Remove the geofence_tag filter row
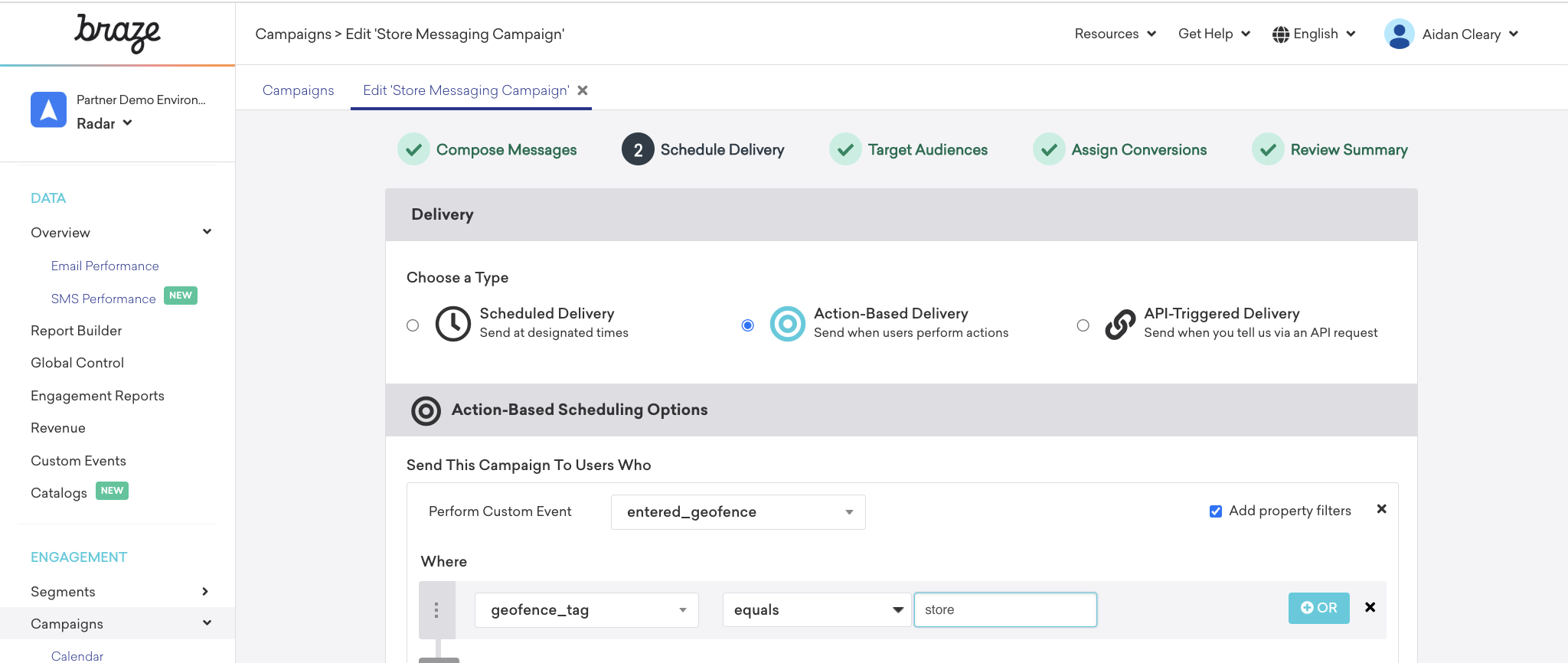1568x663 pixels. [1370, 607]
